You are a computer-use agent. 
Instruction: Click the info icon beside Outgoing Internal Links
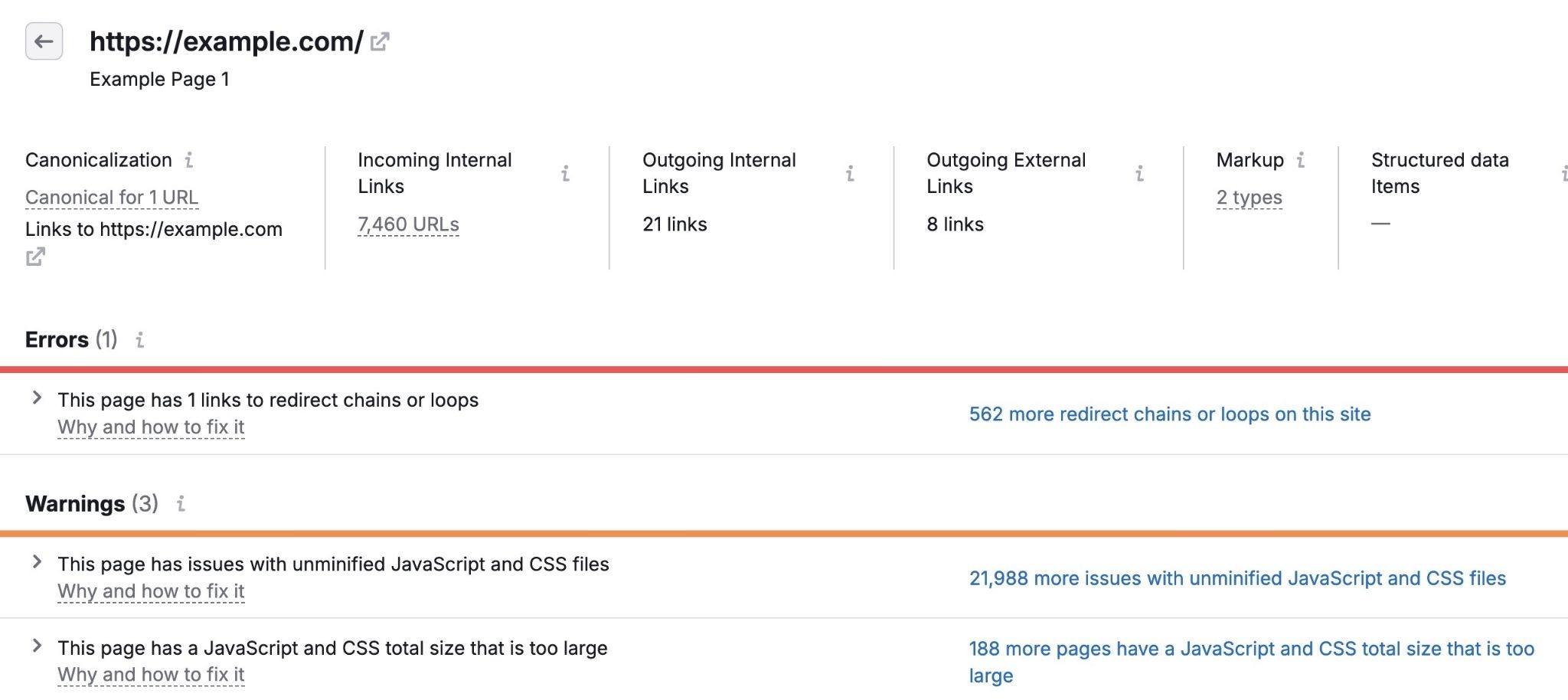click(850, 173)
